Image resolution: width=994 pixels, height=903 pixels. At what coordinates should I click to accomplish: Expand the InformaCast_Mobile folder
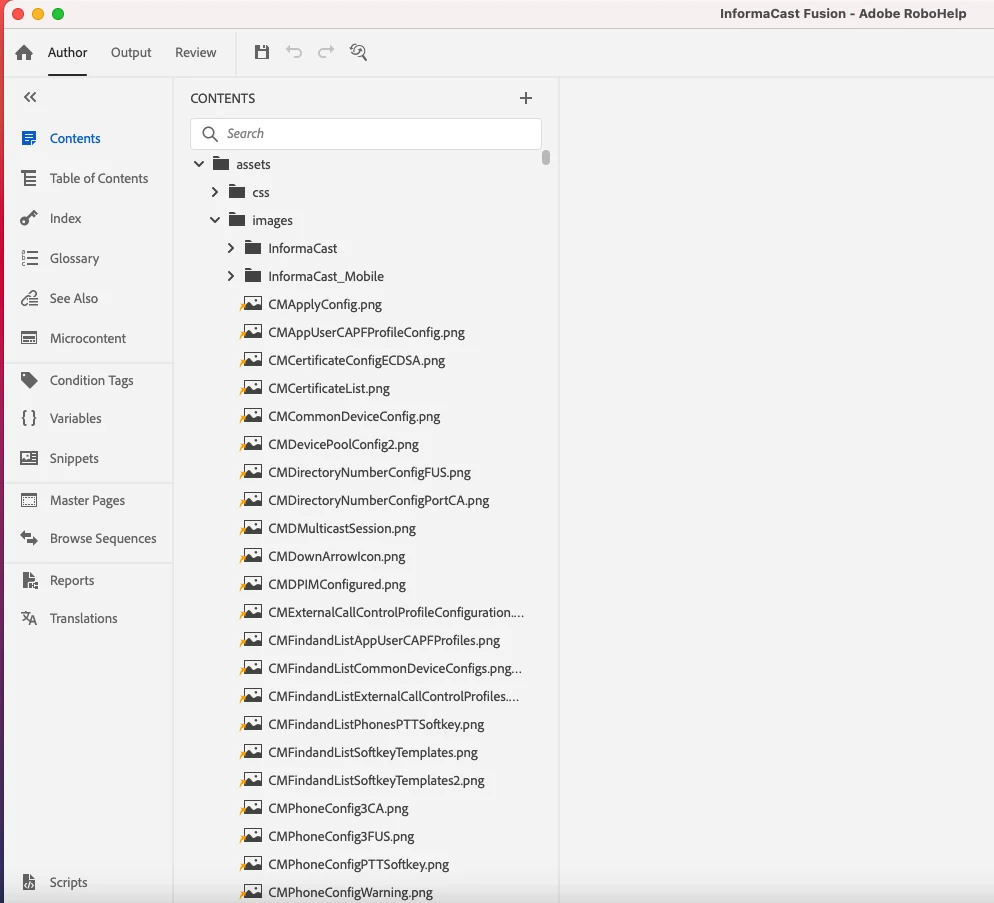(x=231, y=276)
